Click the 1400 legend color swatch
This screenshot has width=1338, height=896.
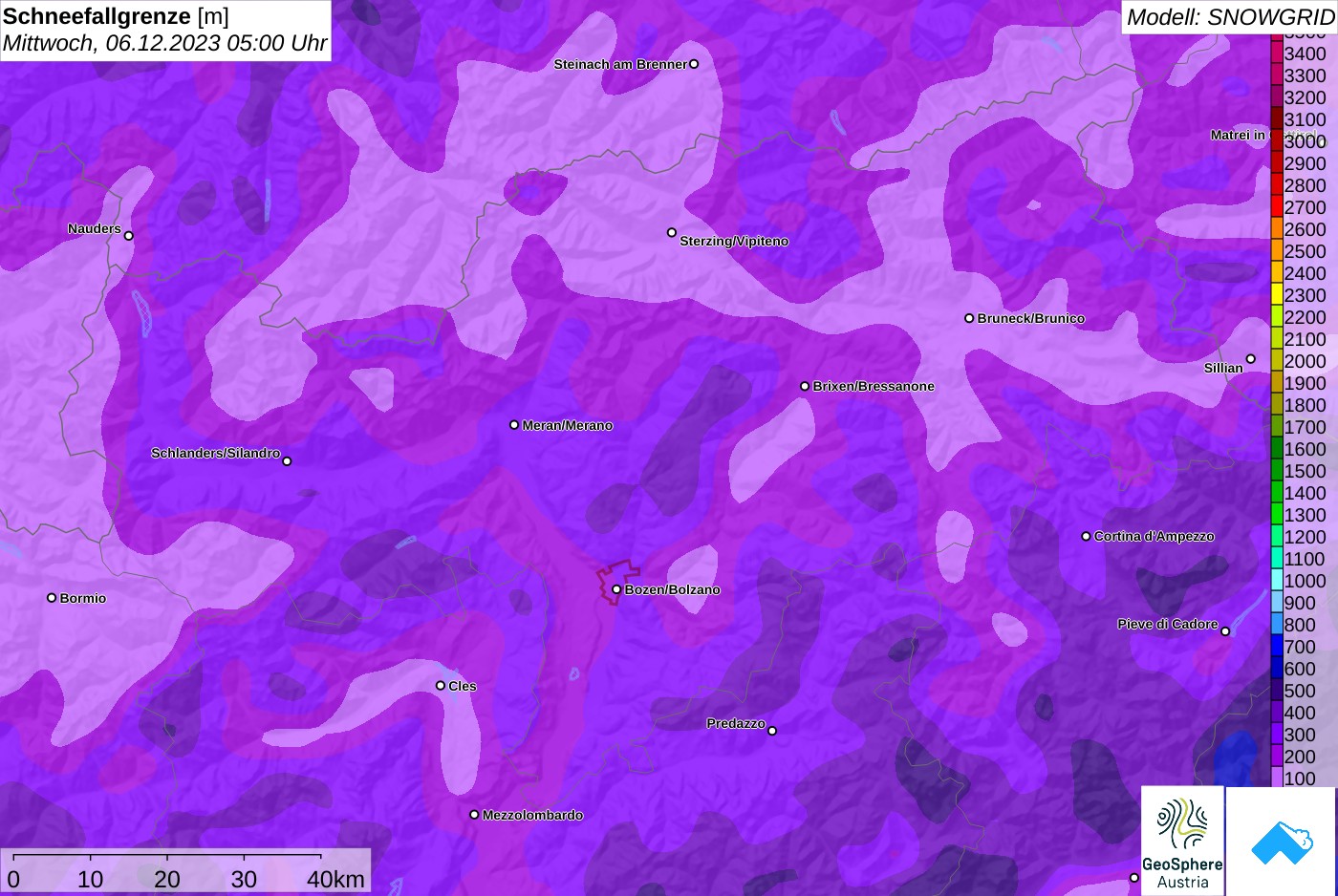1276,492
